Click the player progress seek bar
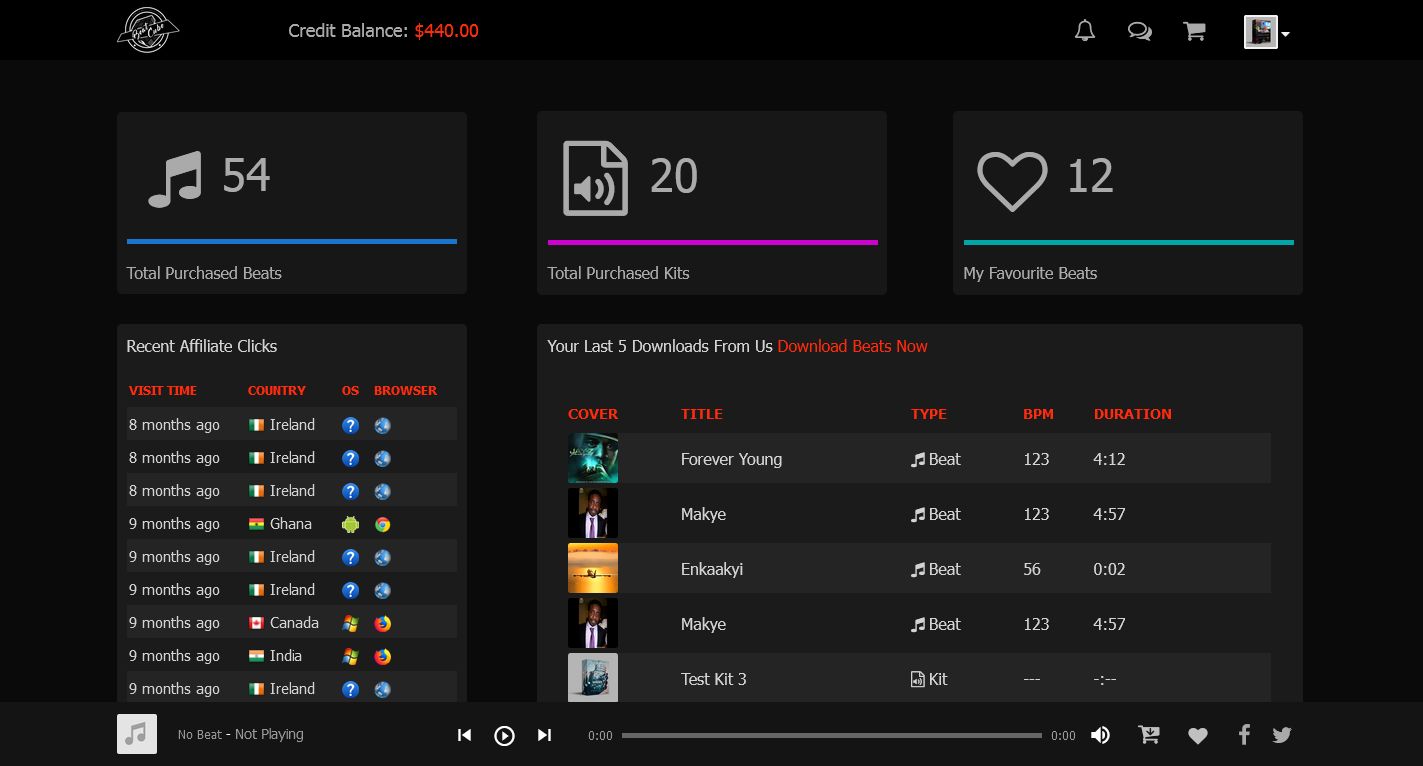Viewport: 1423px width, 766px height. [x=831, y=735]
